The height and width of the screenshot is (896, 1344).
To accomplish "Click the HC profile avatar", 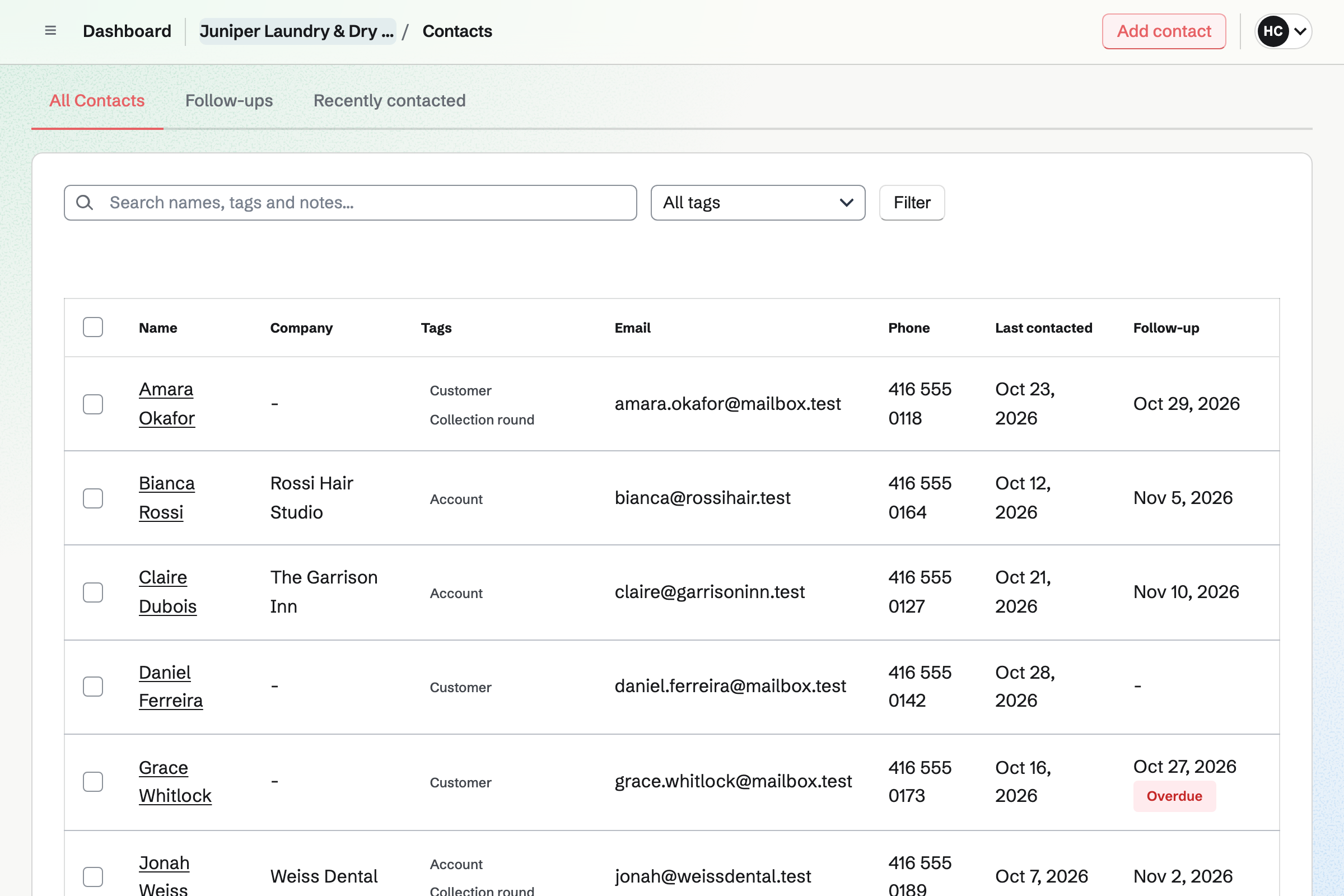I will coord(1272,31).
